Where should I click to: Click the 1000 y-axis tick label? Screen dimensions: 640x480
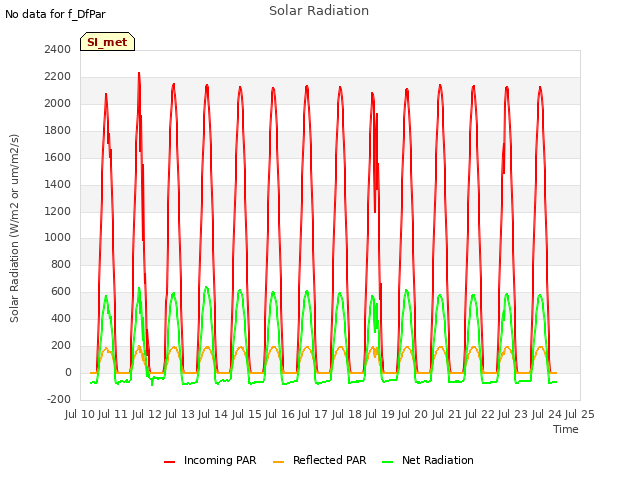(58, 238)
